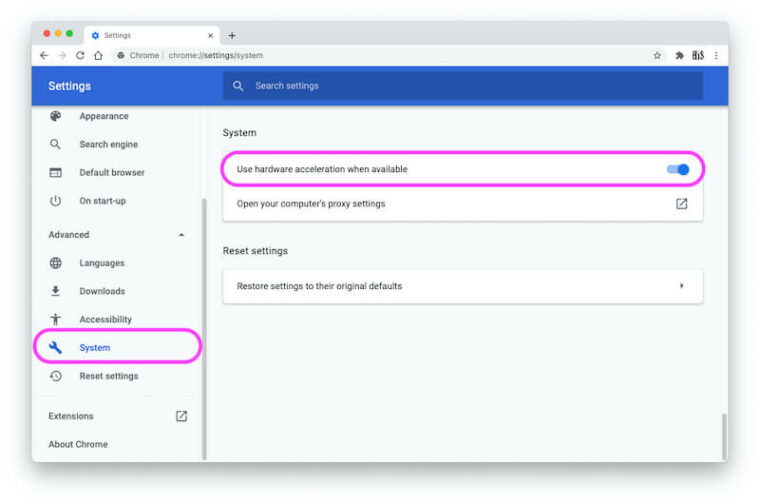This screenshot has height=504, width=760.
Task: Go to the home page icon
Action: point(98,56)
